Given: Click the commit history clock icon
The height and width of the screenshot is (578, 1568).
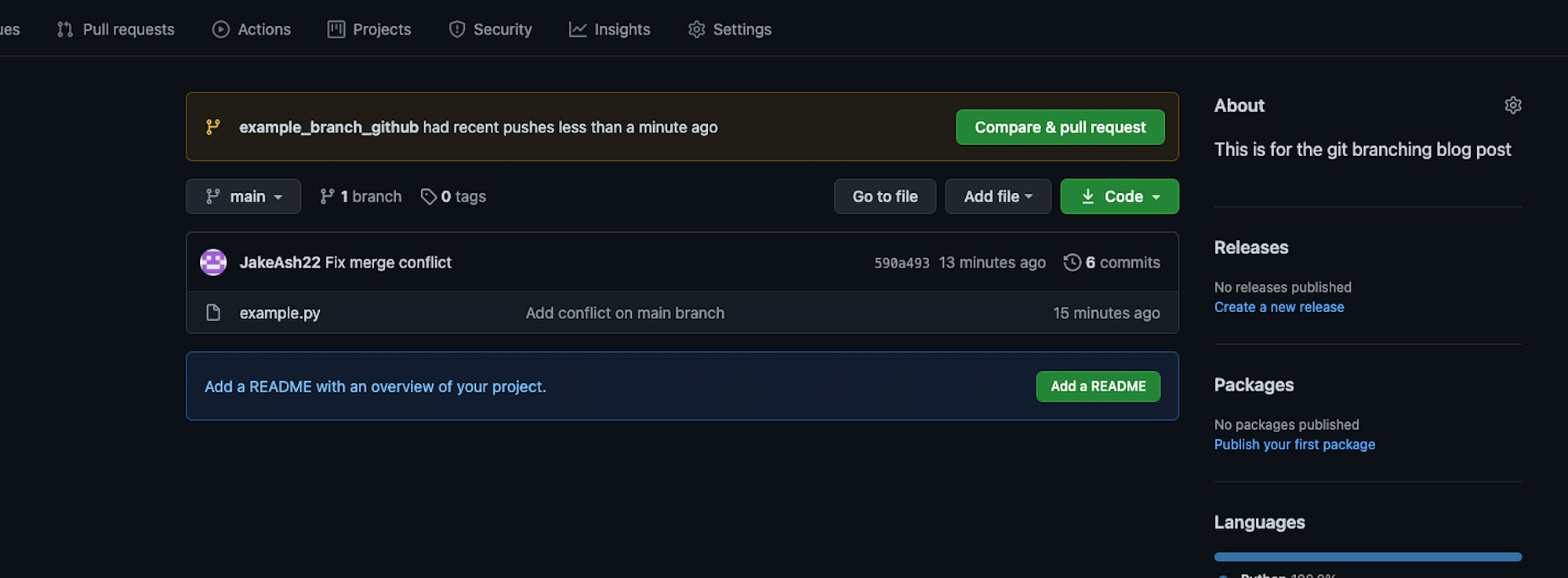Looking at the screenshot, I should pyautogui.click(x=1072, y=262).
